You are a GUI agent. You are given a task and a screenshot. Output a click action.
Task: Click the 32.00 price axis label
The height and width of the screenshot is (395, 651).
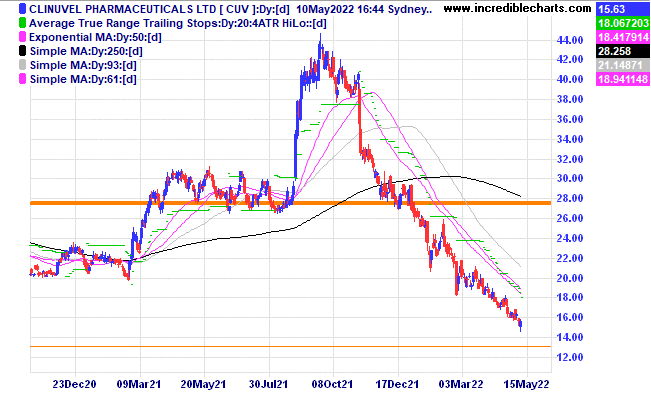pyautogui.click(x=570, y=159)
